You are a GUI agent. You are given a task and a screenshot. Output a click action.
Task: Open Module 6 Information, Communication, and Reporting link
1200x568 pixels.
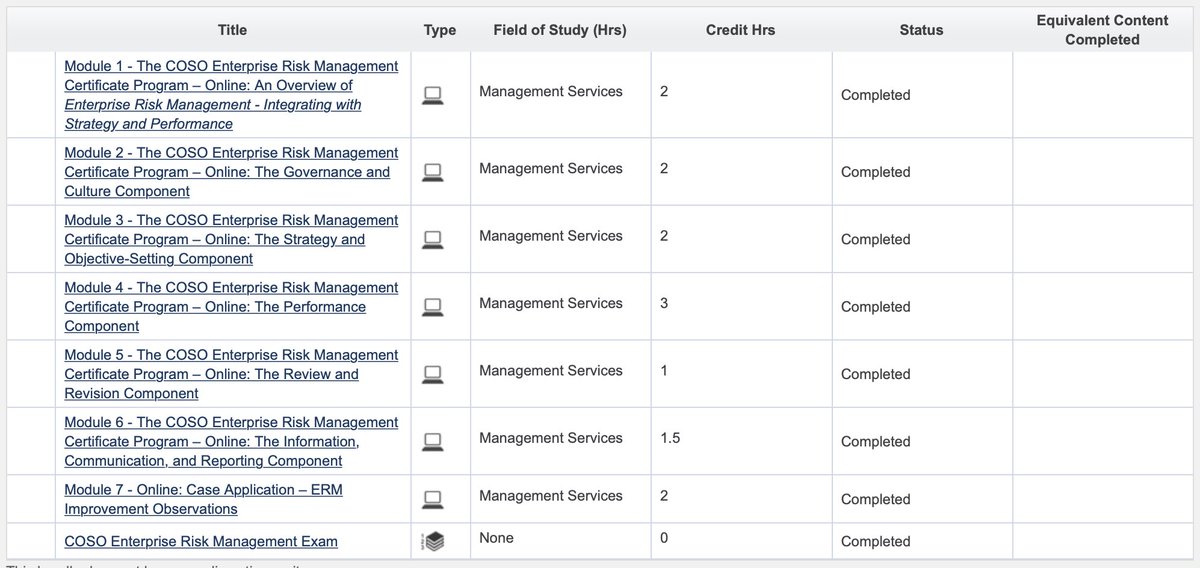click(231, 441)
